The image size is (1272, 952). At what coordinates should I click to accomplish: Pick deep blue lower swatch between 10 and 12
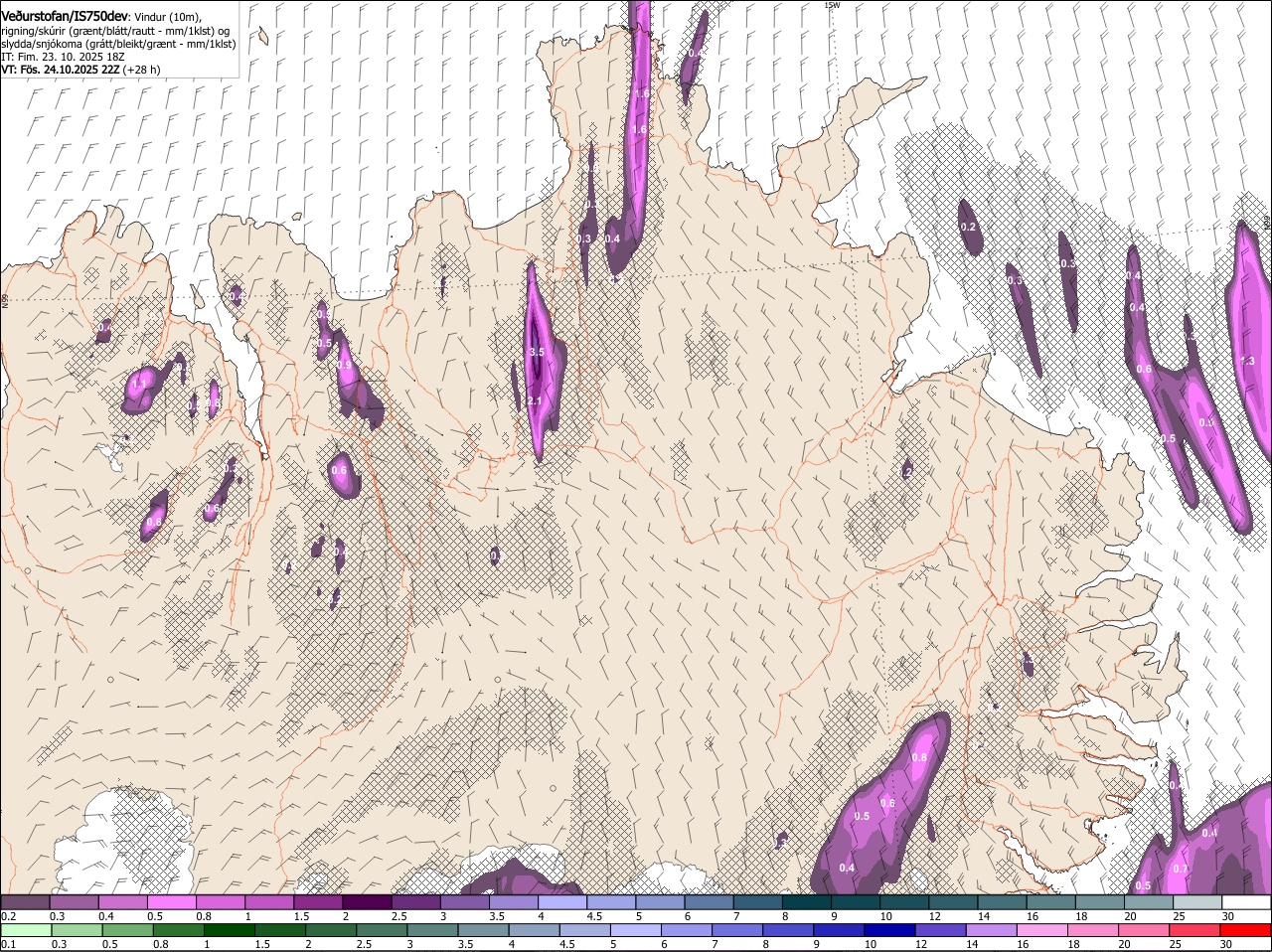(887, 930)
